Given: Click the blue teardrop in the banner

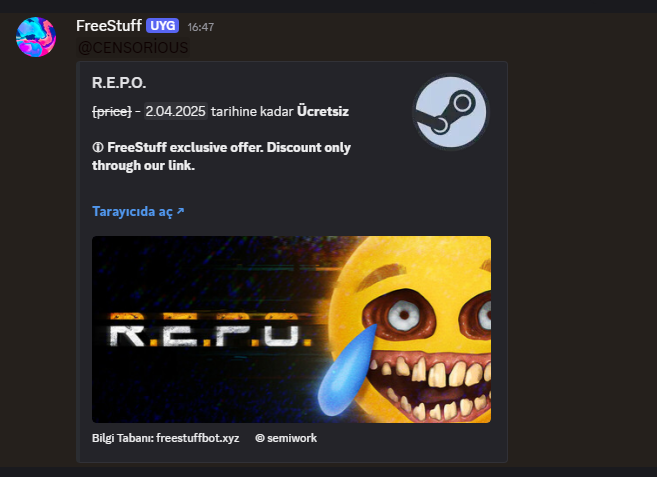Looking at the screenshot, I should coord(347,370).
